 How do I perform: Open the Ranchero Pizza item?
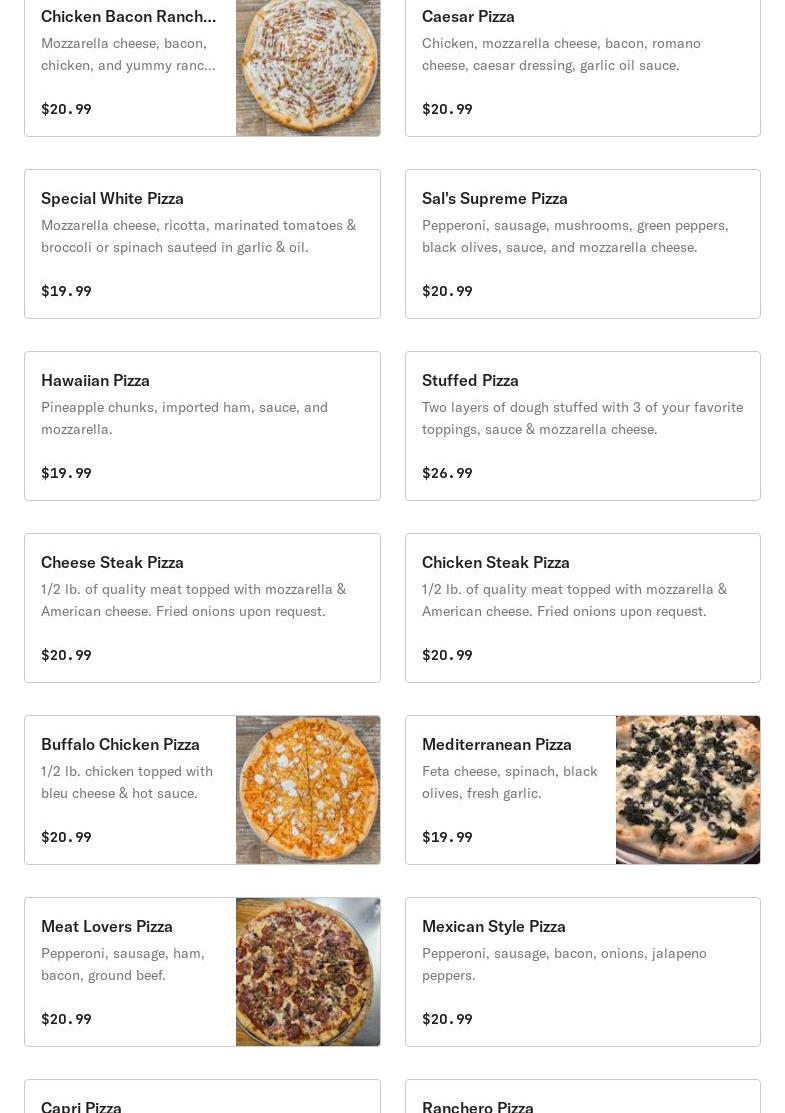[583, 1097]
